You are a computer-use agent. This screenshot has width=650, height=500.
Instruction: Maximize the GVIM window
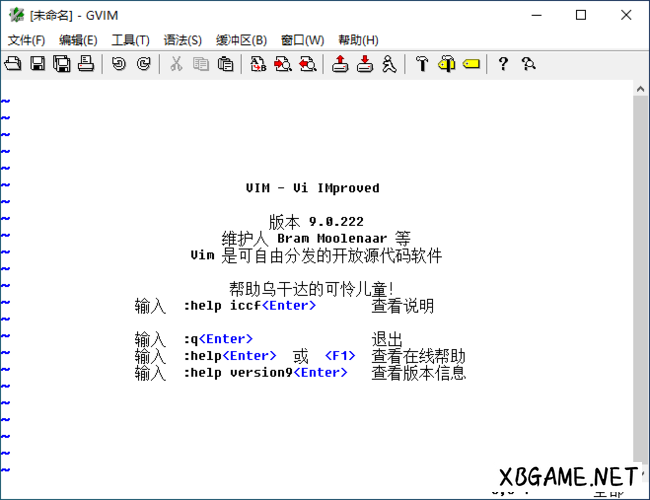coord(581,15)
